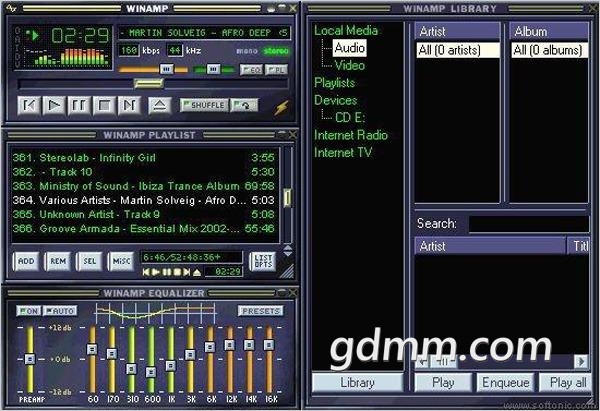
Task: Toggle Repeat mode button
Action: [x=244, y=105]
